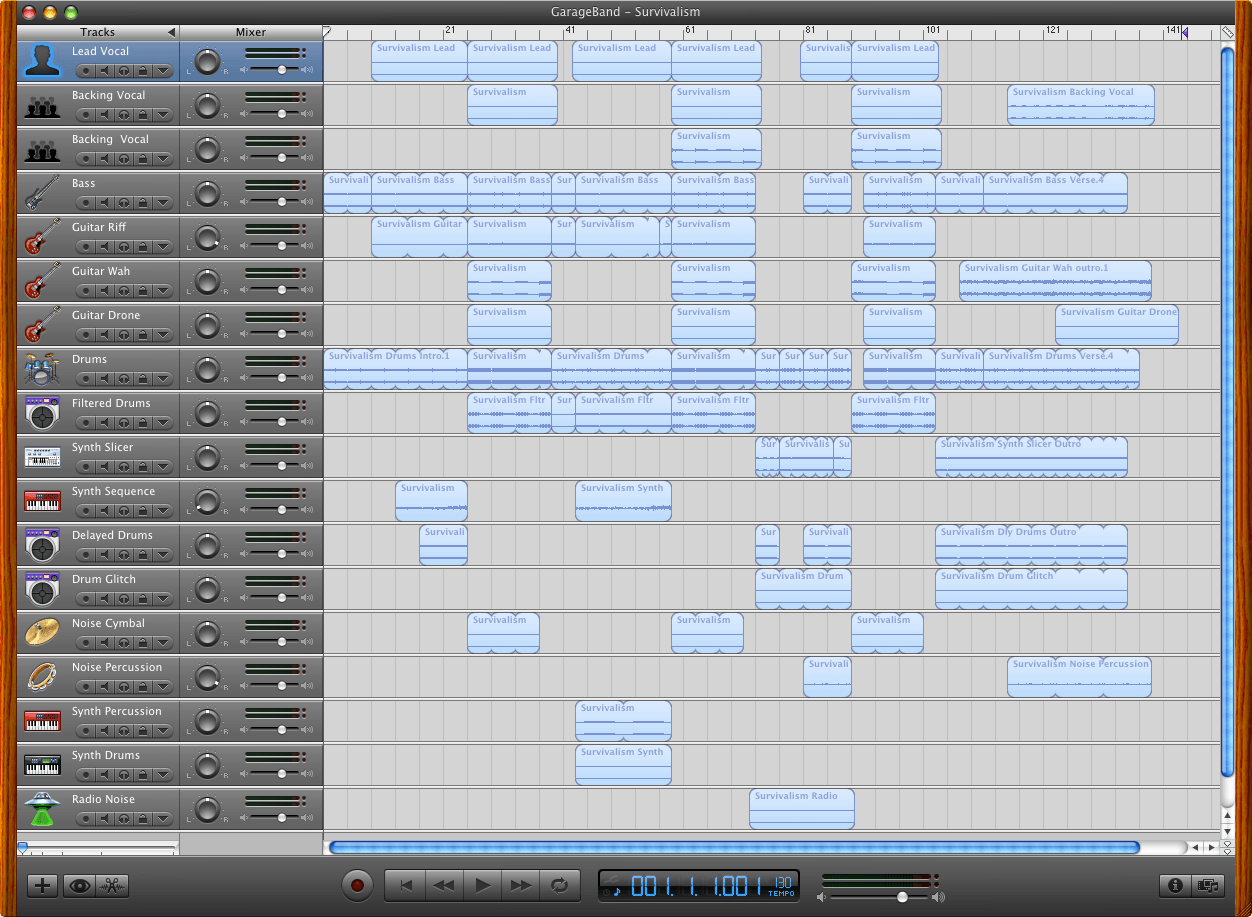The image size is (1252, 917).
Task: Click the Synth Drums keyboard icon
Action: (x=41, y=765)
